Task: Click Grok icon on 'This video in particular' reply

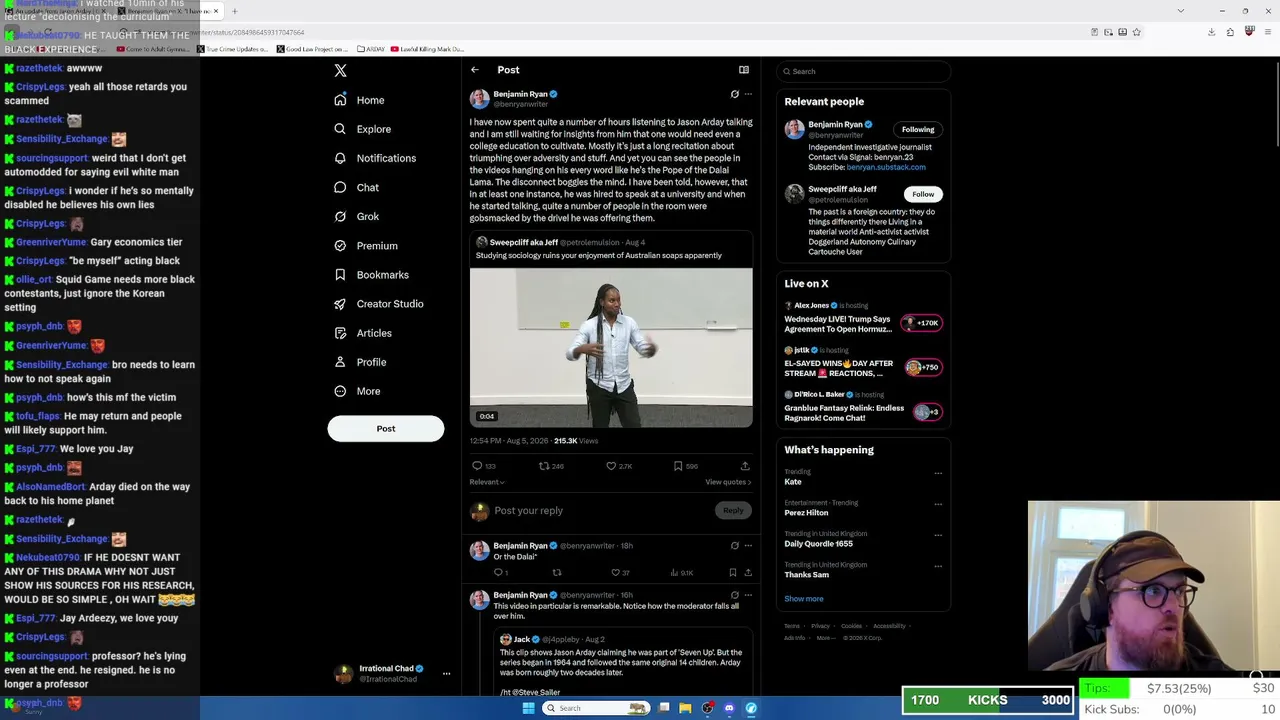Action: pyautogui.click(x=735, y=595)
